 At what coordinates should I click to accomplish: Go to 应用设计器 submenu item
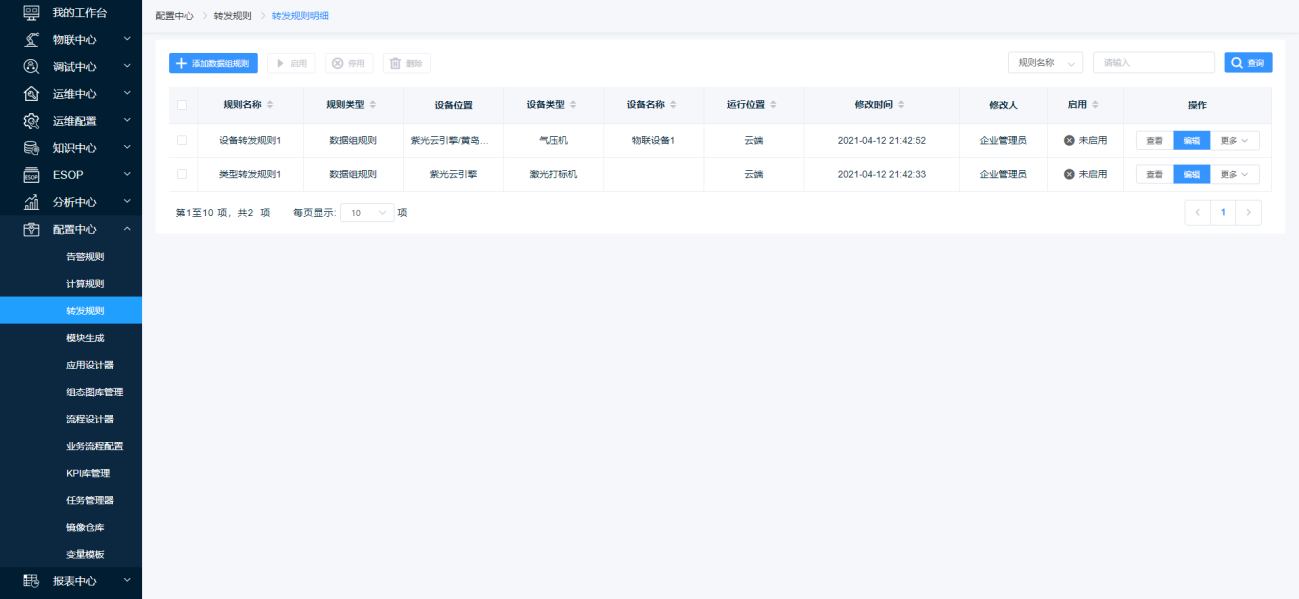point(89,365)
